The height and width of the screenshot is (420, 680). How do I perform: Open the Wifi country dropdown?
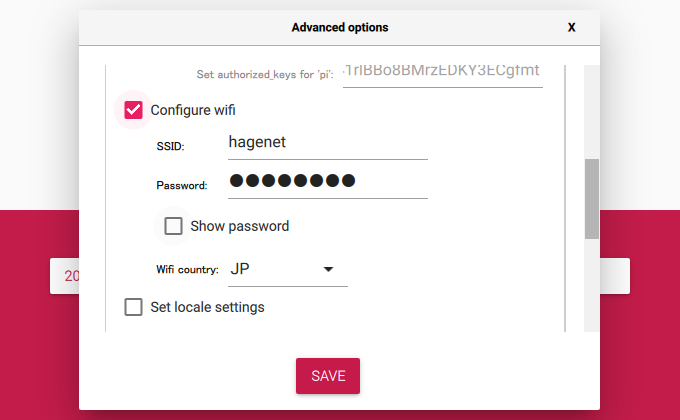point(288,269)
